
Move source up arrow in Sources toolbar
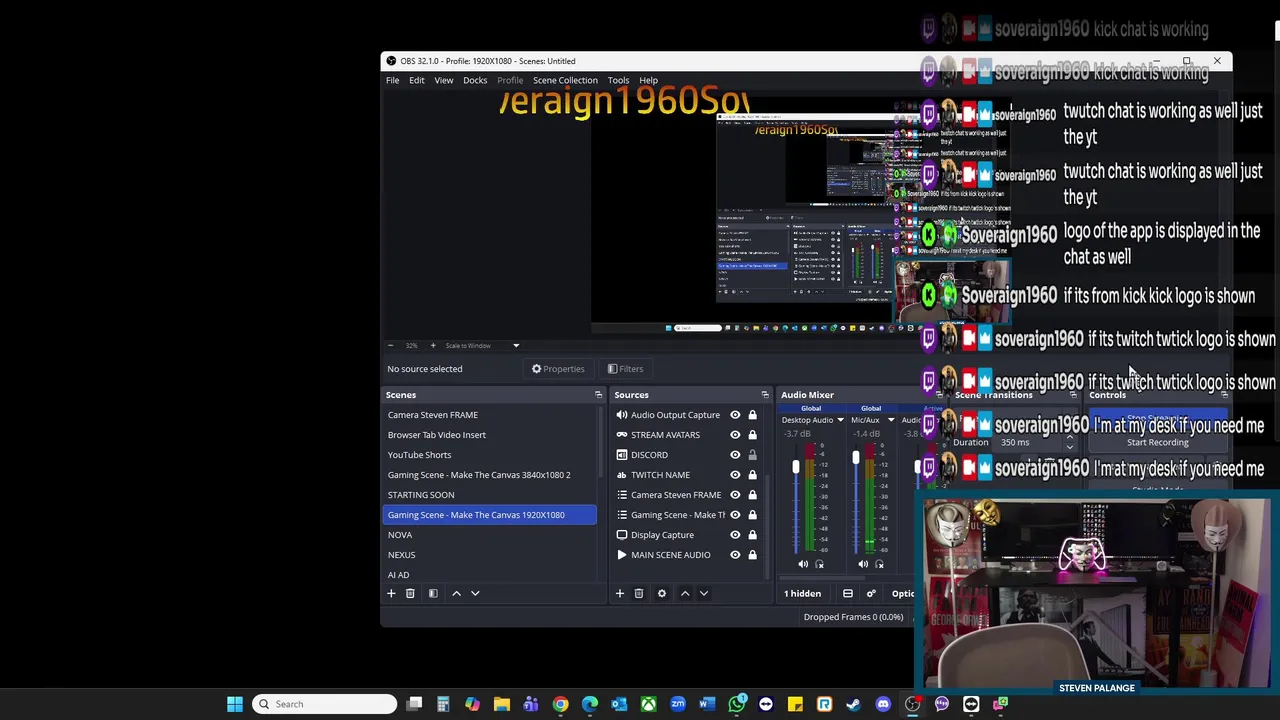pos(685,594)
